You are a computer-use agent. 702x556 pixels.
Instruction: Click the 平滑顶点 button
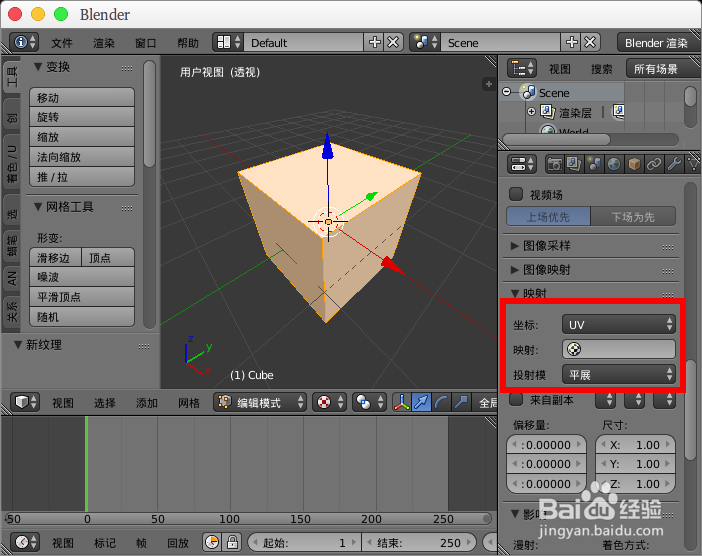(82, 296)
